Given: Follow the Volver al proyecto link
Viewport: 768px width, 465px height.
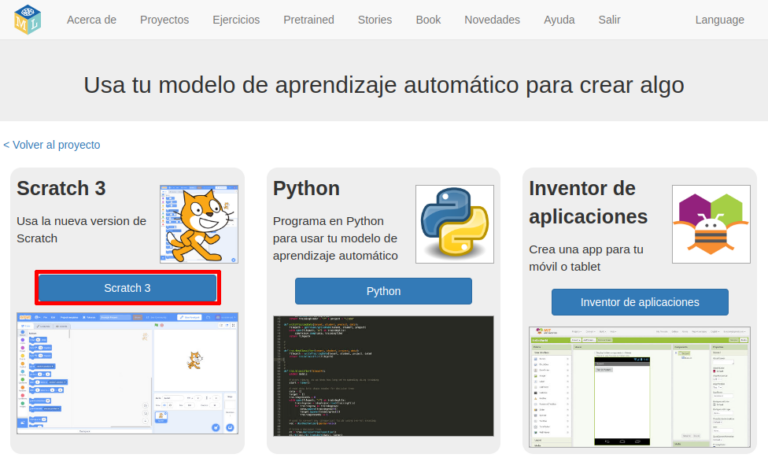Looking at the screenshot, I should (52, 145).
